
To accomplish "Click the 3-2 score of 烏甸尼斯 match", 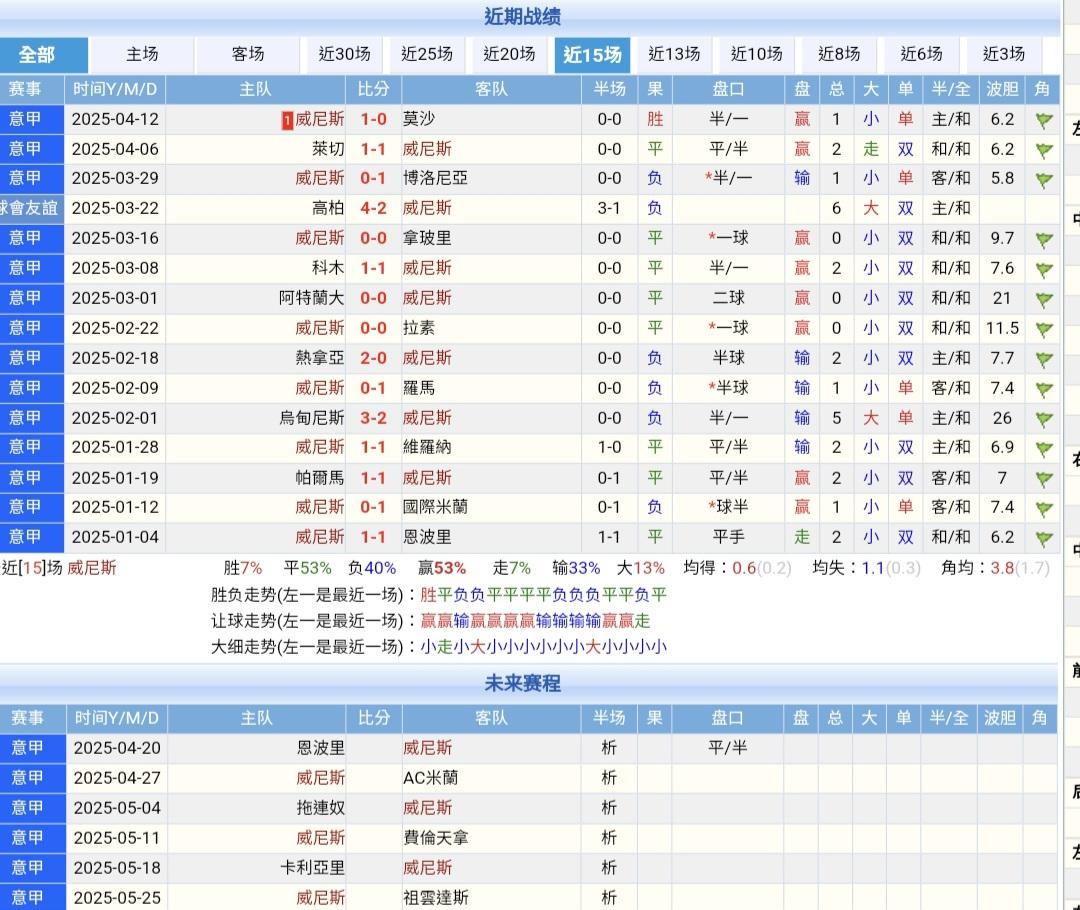I will (x=373, y=418).
